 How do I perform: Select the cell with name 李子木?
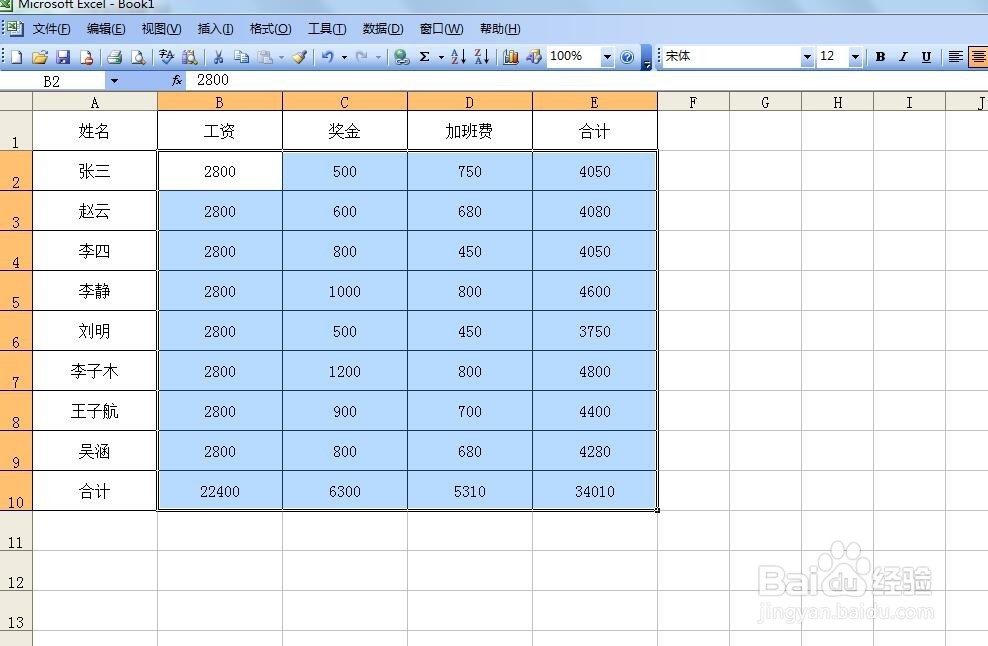(95, 371)
